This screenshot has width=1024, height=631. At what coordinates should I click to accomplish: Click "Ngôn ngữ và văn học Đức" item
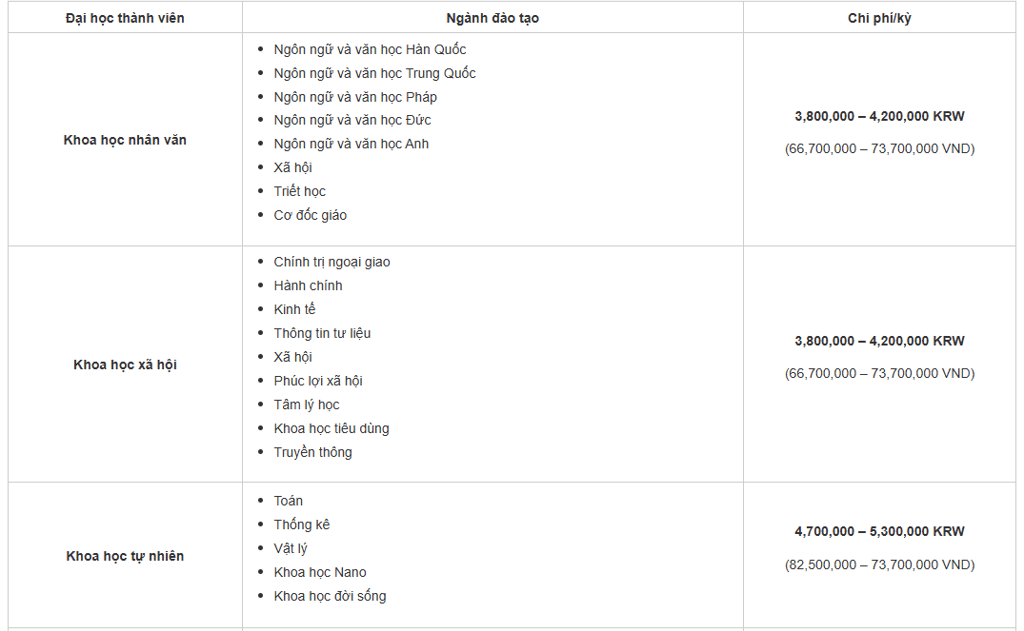click(352, 120)
